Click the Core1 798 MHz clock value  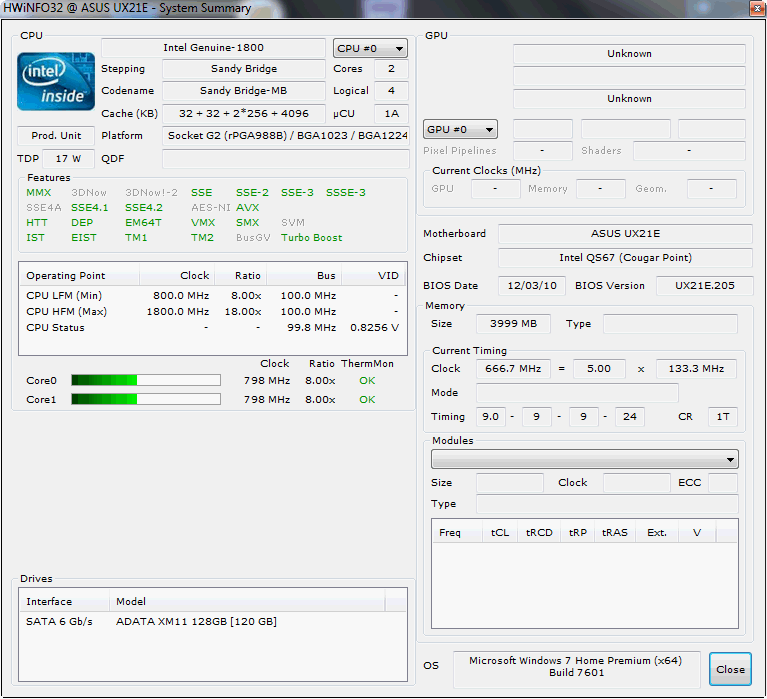[x=267, y=400]
